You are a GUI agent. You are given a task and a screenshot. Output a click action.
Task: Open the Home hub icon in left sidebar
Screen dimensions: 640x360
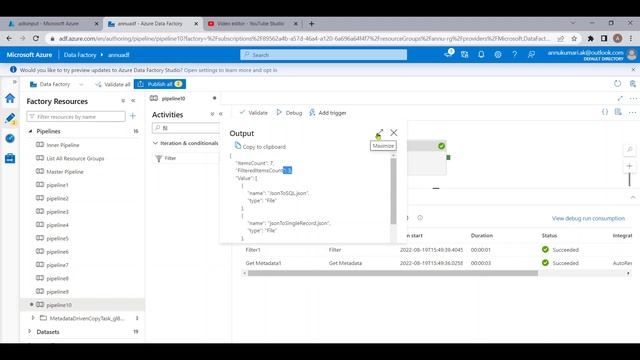[x=10, y=98]
